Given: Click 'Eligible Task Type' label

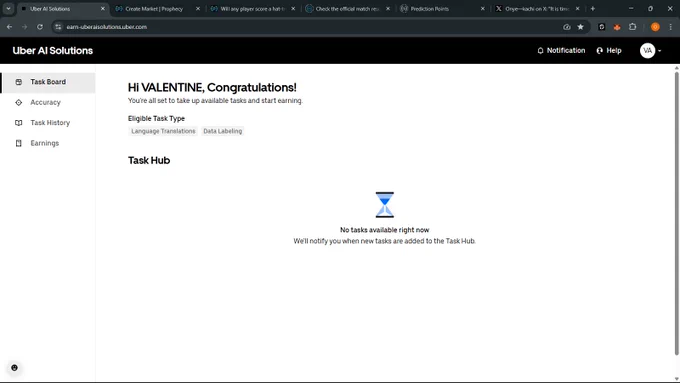Looking at the screenshot, I should 156,118.
